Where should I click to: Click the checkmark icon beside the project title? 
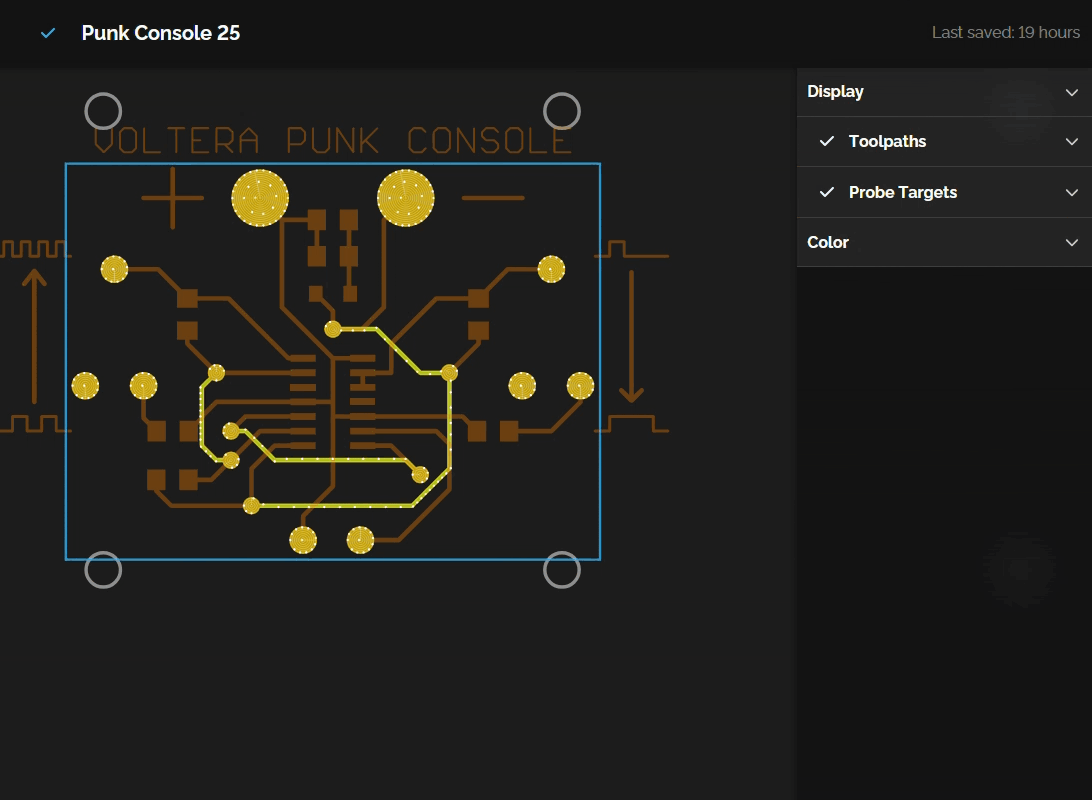point(48,33)
